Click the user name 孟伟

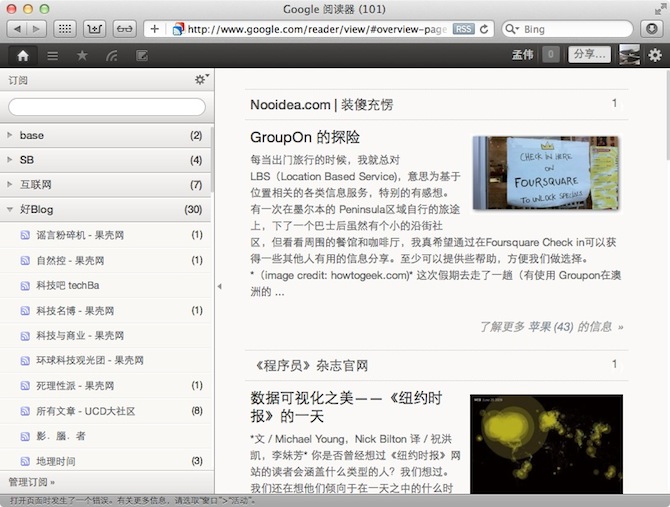523,55
